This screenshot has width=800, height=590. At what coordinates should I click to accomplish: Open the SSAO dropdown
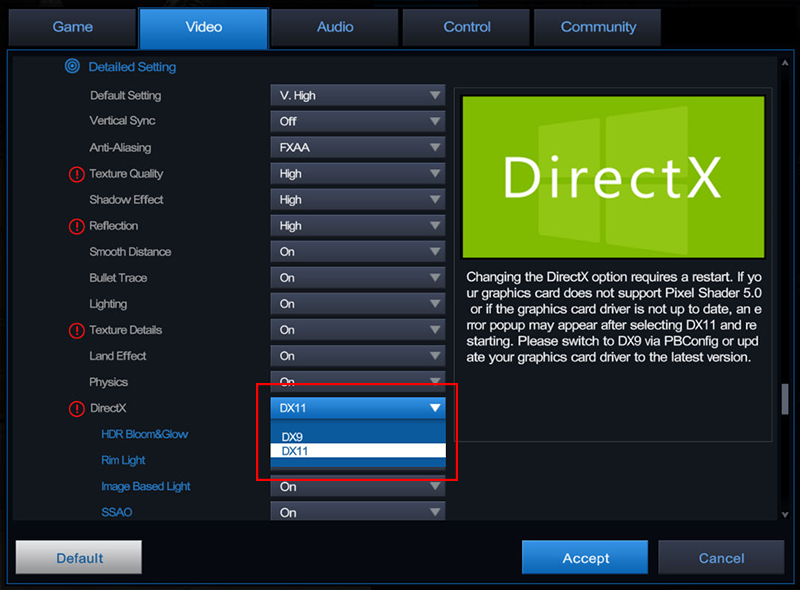click(358, 511)
